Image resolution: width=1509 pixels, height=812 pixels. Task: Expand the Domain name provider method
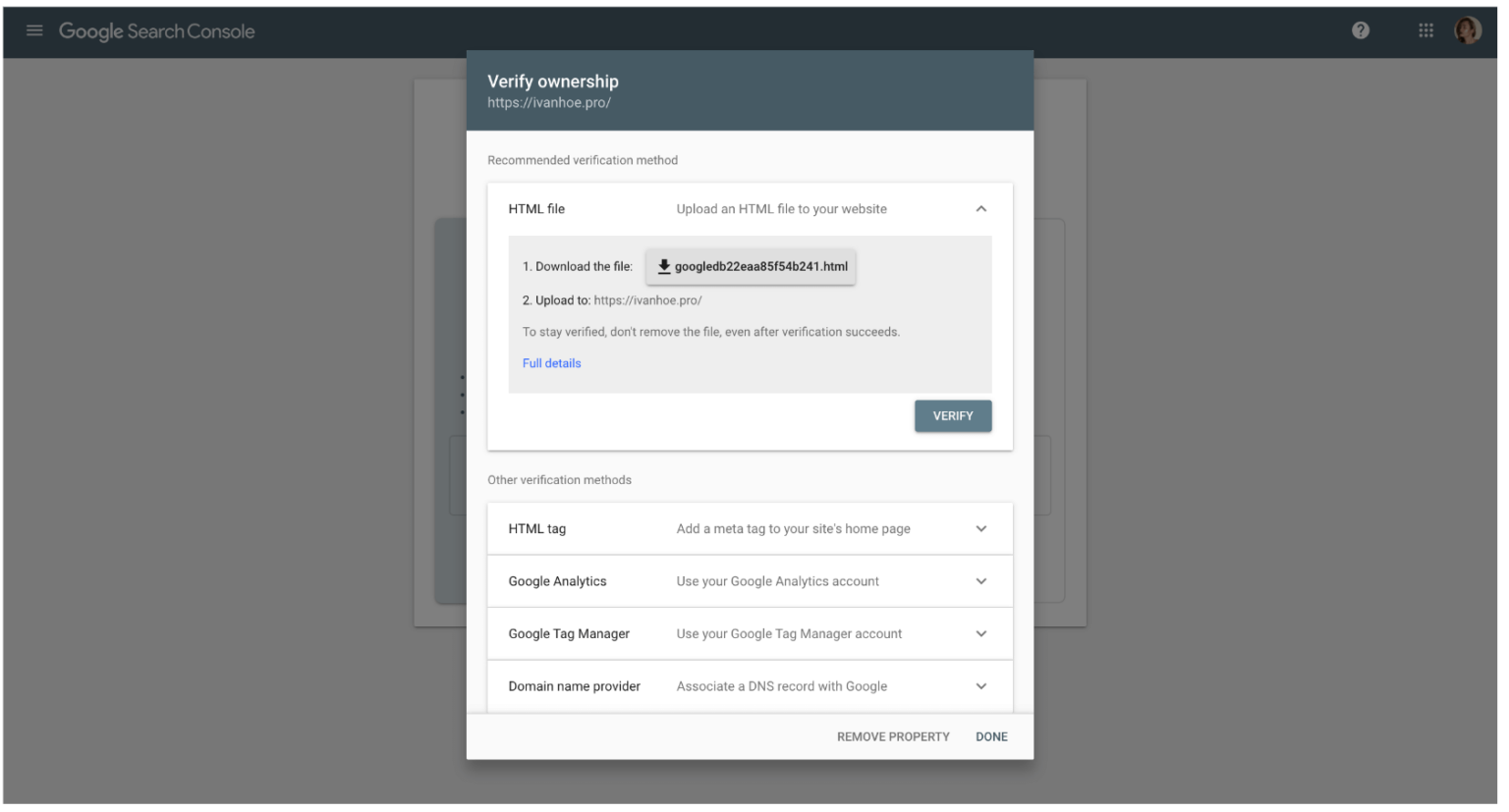click(980, 685)
